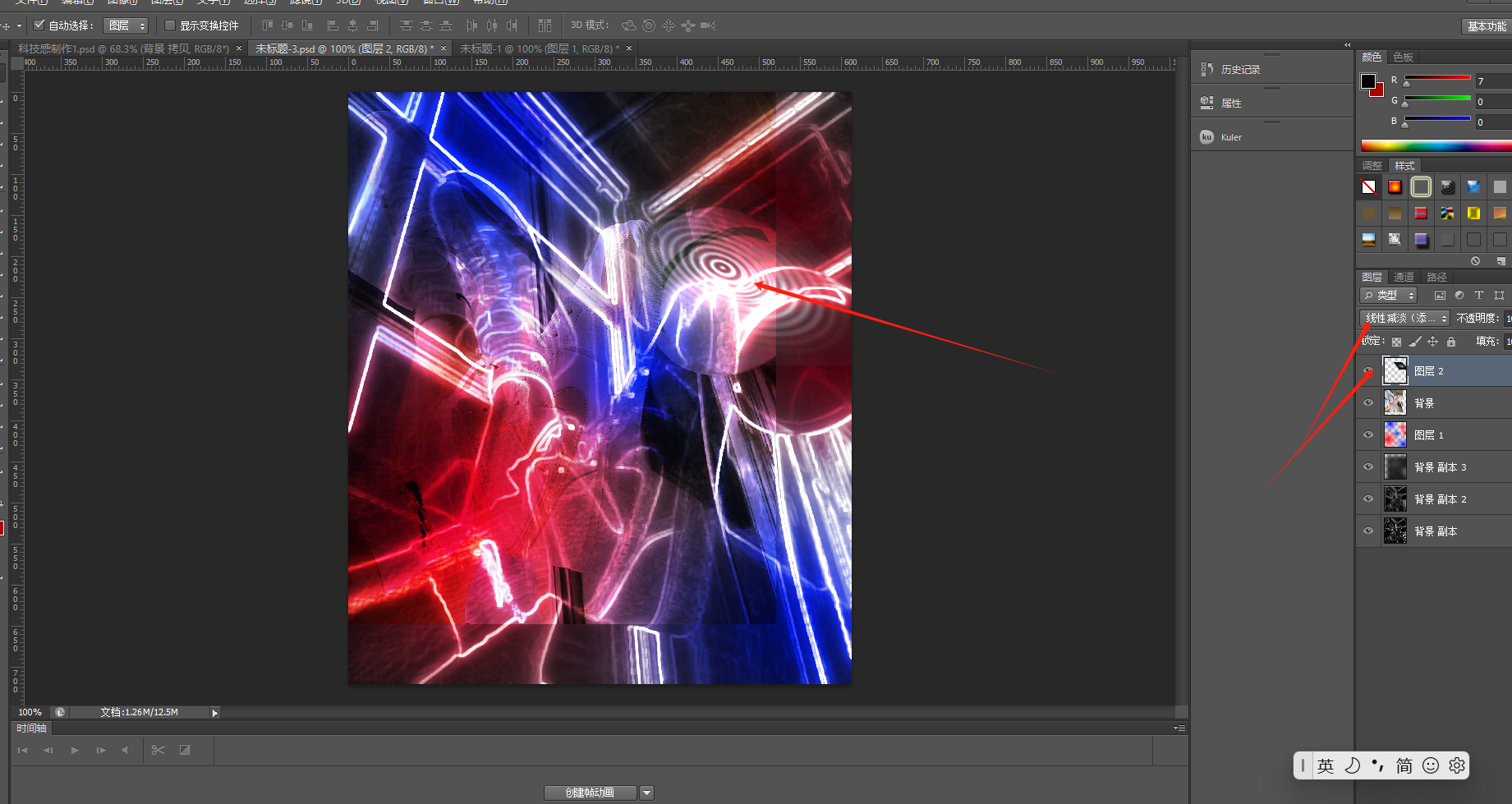This screenshot has height=804, width=1512.
Task: Select the 3D slide mode icon
Action: [687, 25]
